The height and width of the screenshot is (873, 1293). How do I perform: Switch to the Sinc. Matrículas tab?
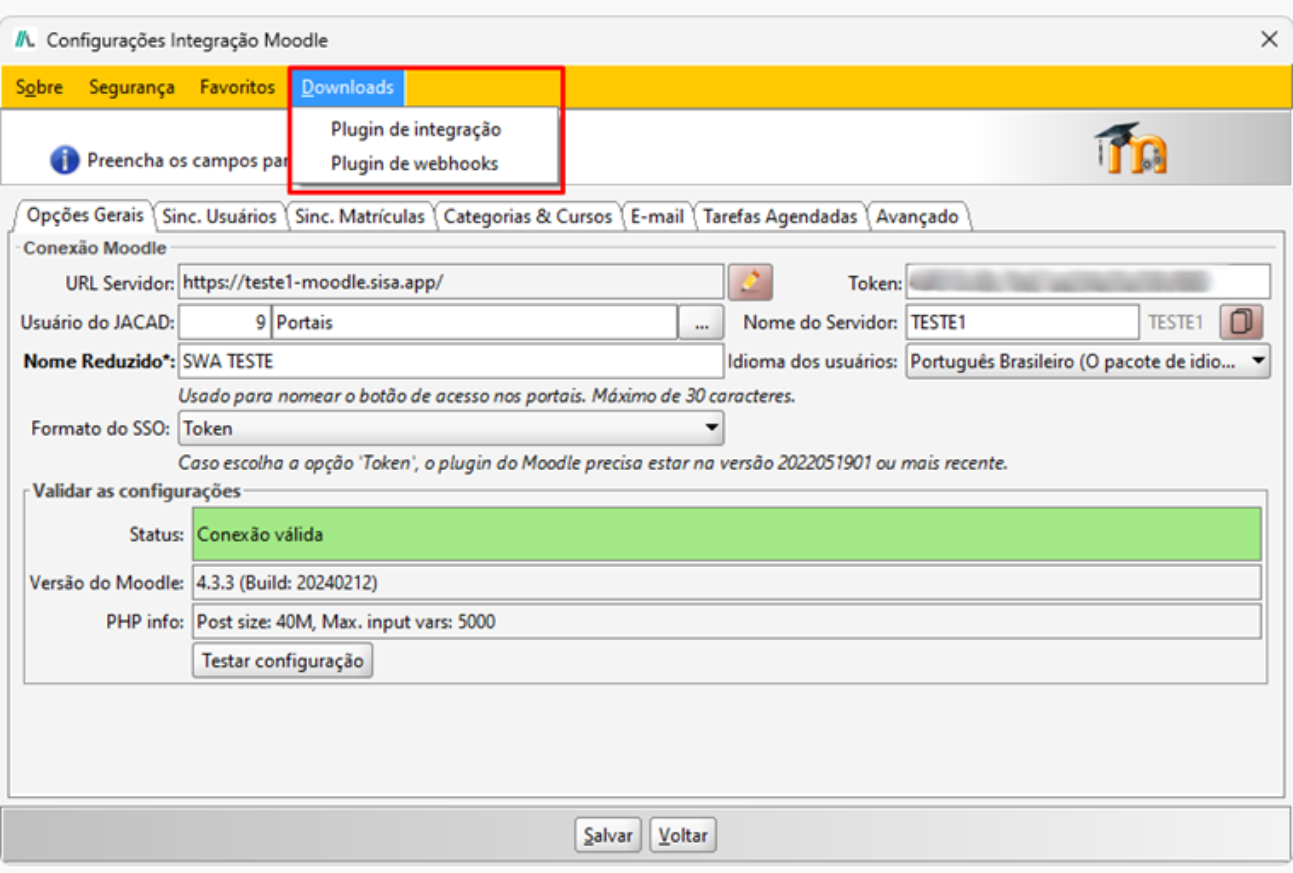360,216
